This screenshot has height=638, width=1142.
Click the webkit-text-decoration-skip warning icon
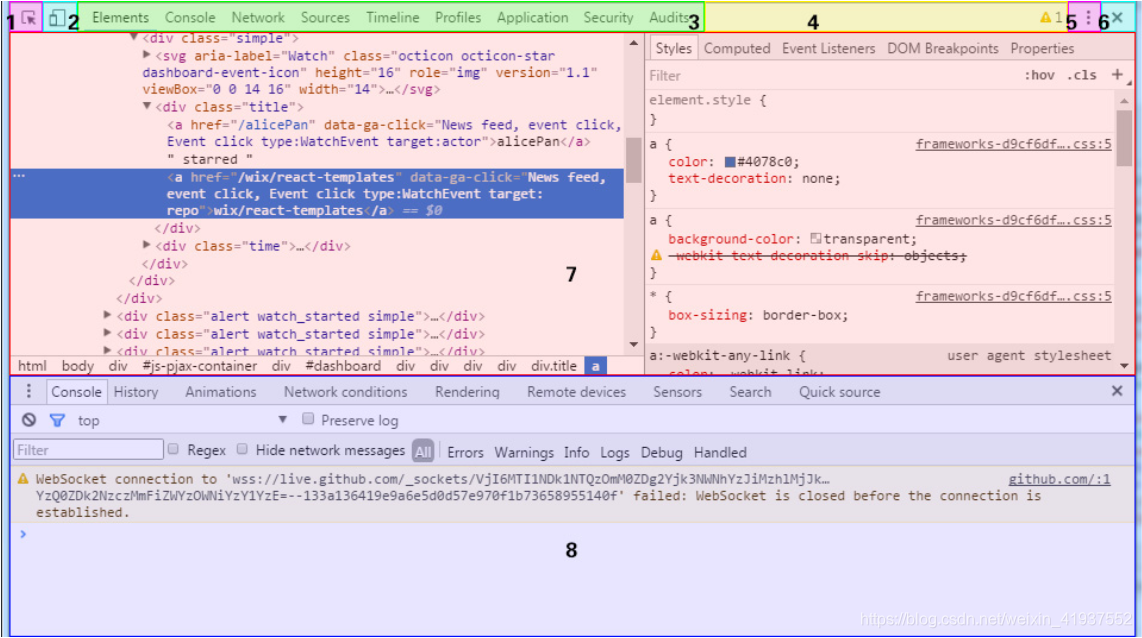coord(656,256)
